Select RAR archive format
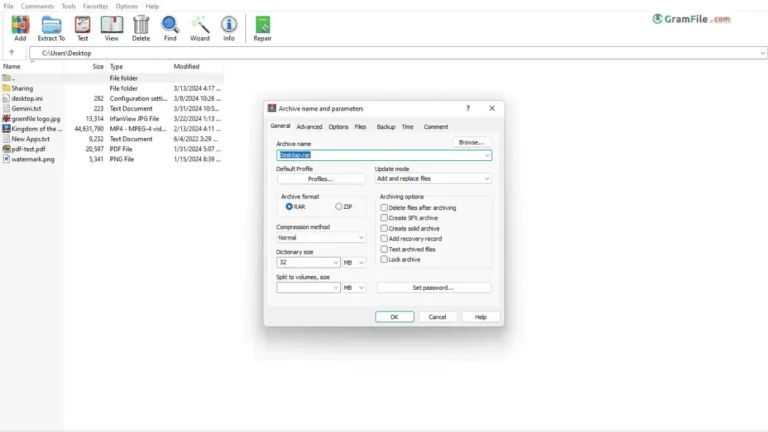This screenshot has width=768, height=432. [x=289, y=207]
